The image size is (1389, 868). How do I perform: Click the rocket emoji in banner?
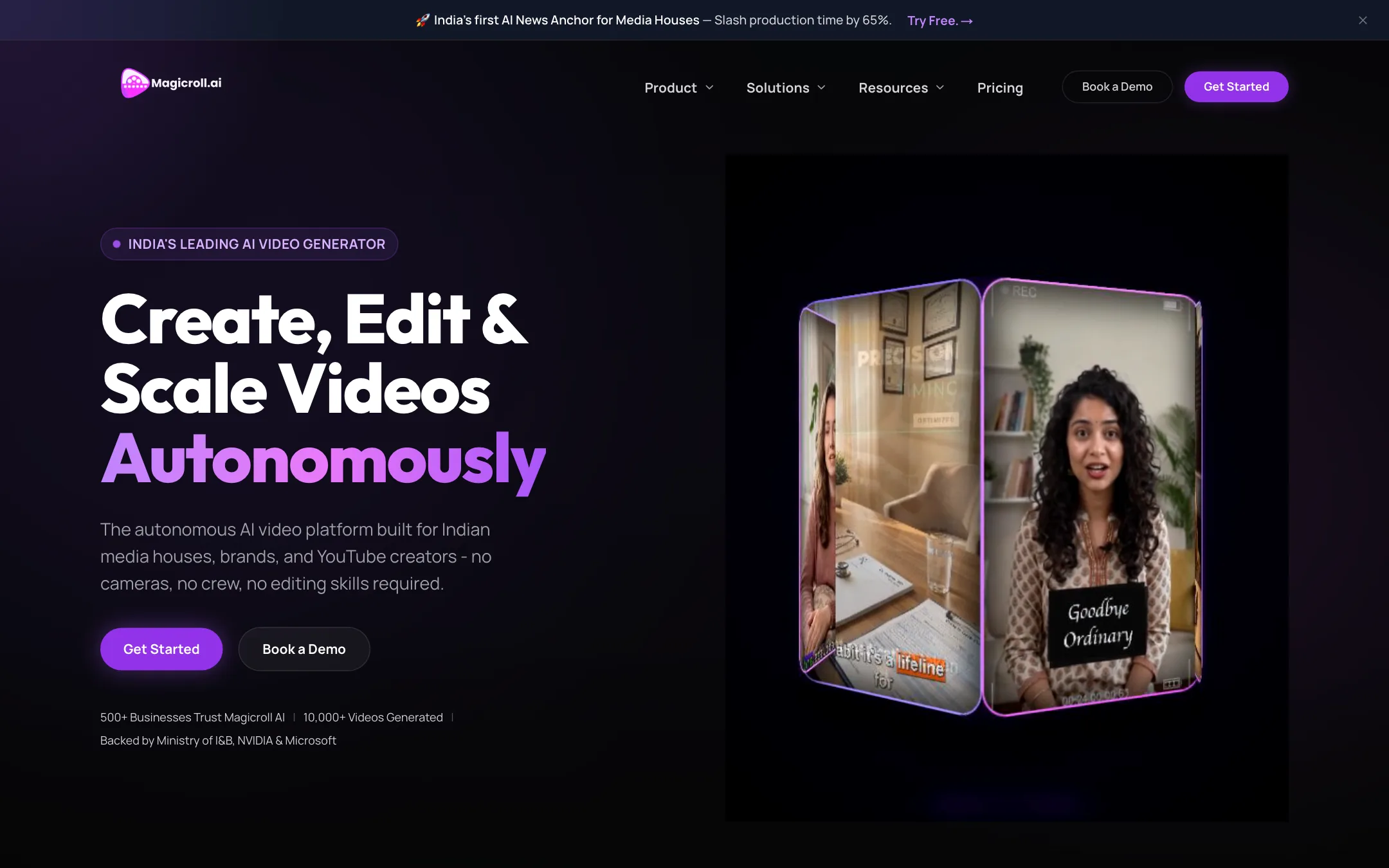click(x=422, y=21)
